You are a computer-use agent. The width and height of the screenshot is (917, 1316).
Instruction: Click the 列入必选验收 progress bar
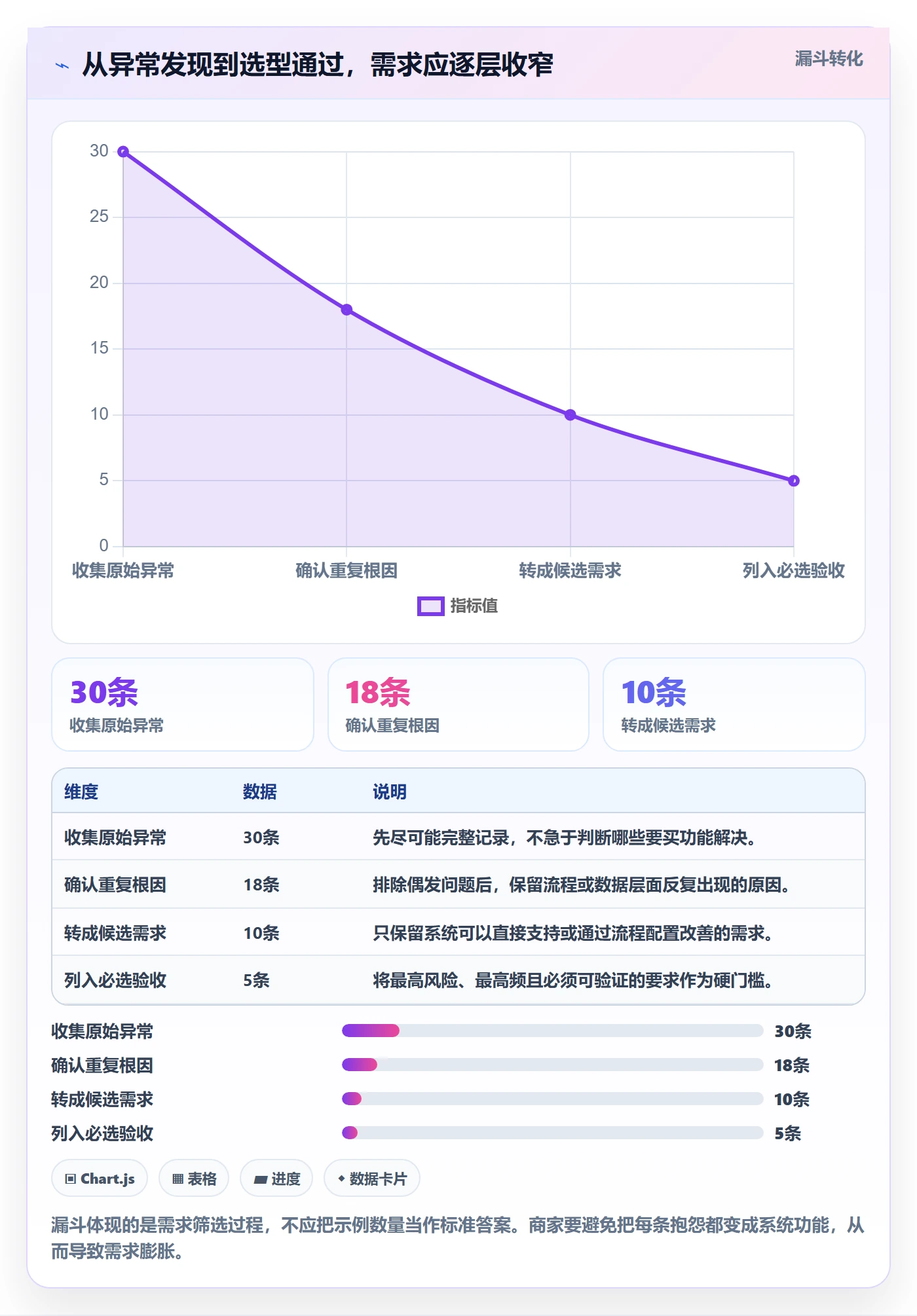(x=552, y=1133)
